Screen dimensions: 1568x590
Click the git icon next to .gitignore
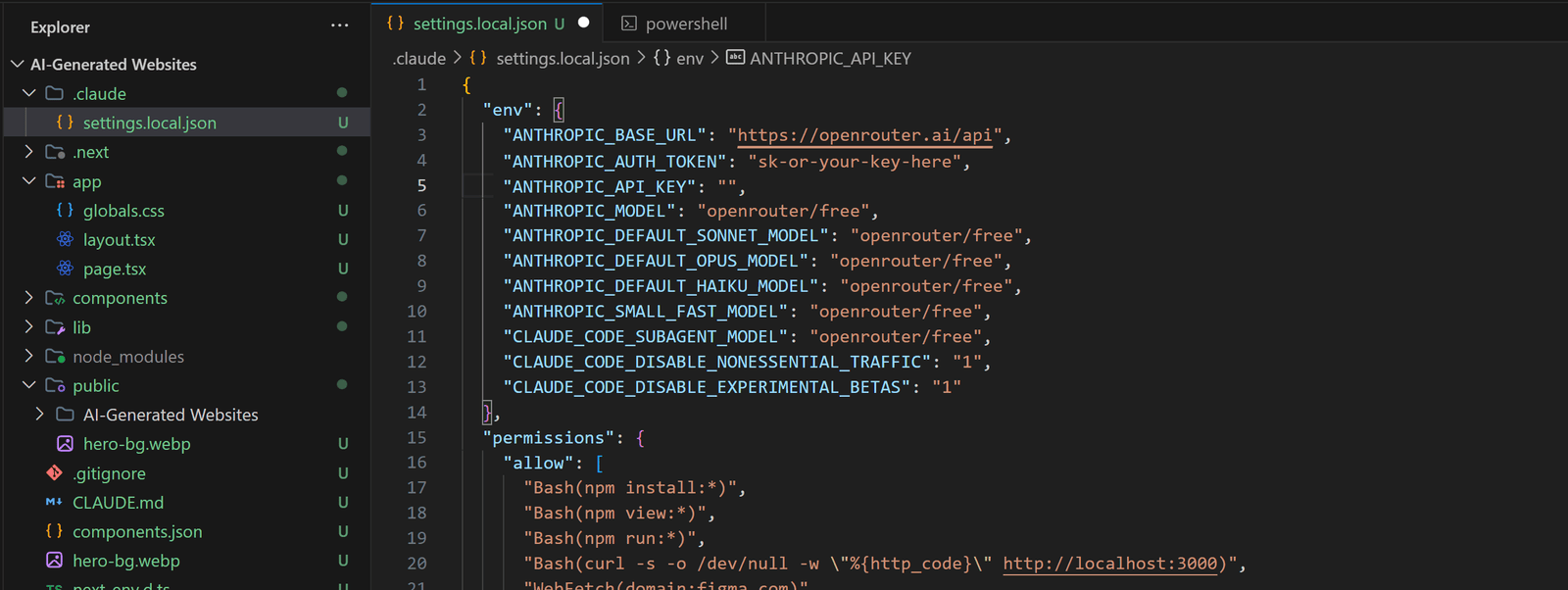(x=54, y=473)
